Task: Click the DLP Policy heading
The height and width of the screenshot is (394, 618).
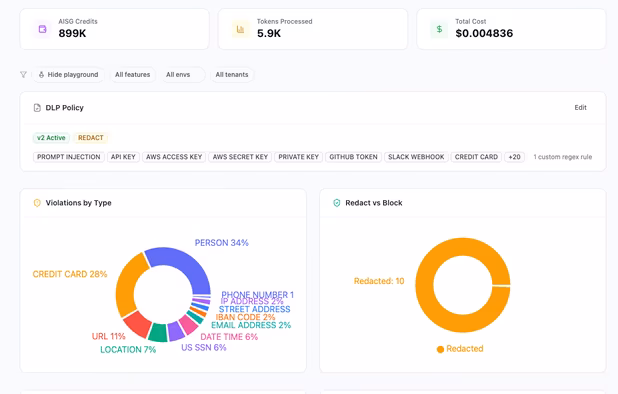Action: click(65, 108)
